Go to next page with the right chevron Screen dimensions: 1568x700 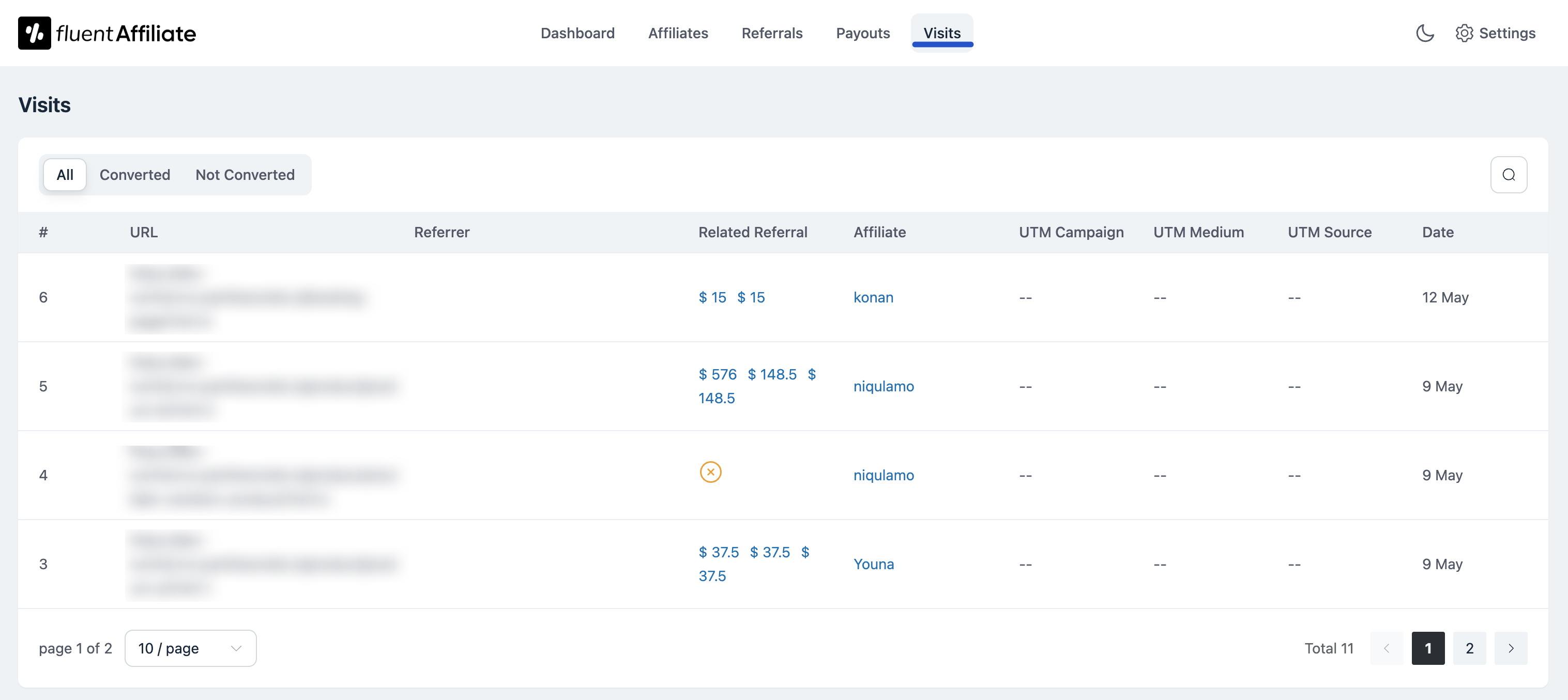[1512, 648]
